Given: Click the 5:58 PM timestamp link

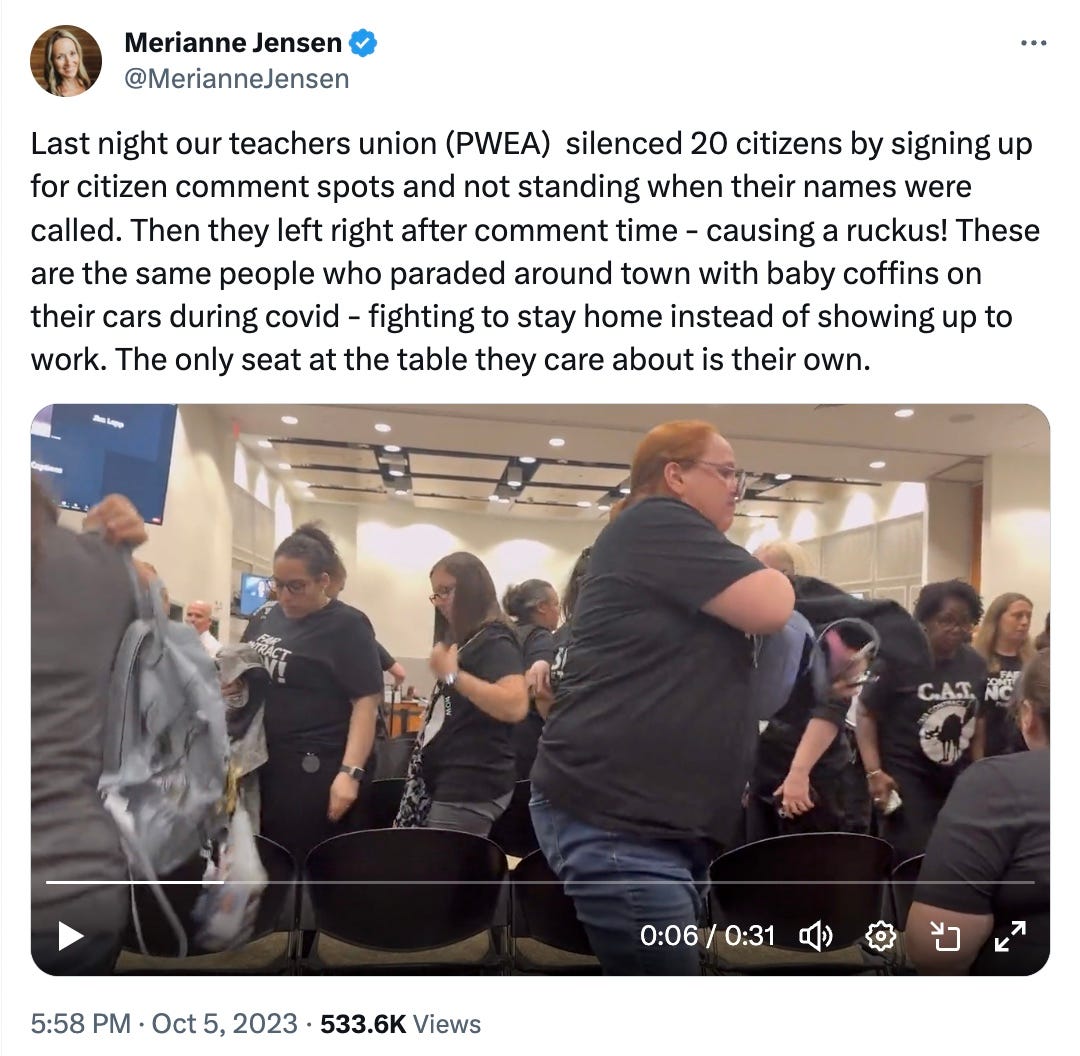Looking at the screenshot, I should 81,1024.
